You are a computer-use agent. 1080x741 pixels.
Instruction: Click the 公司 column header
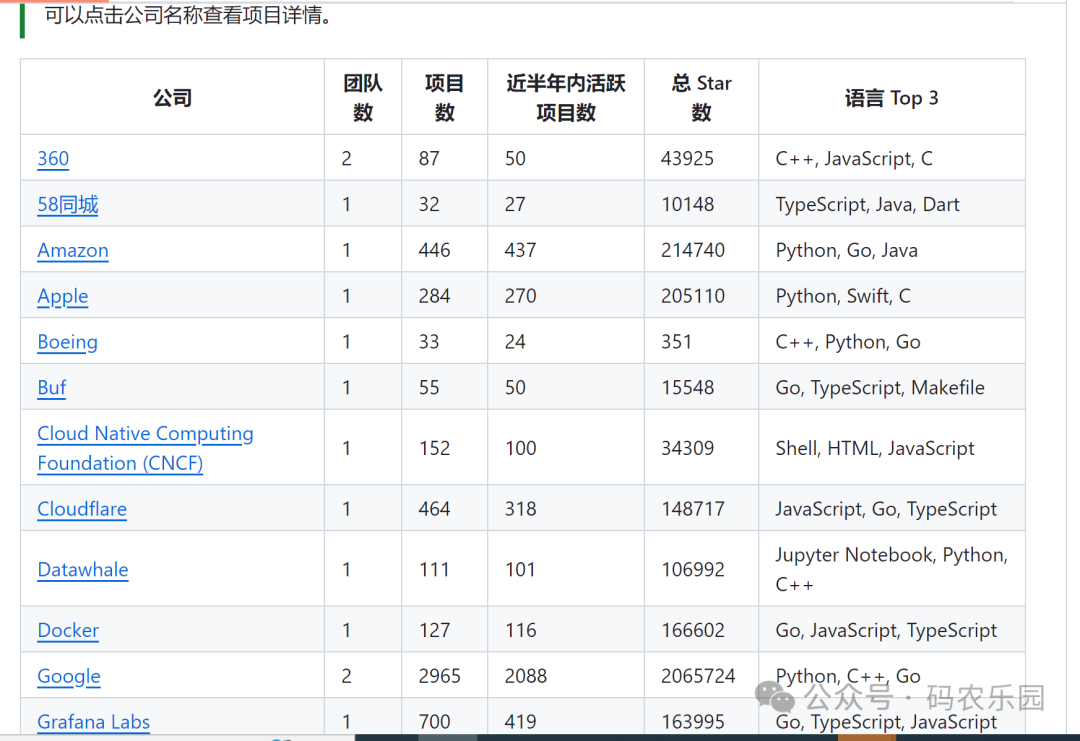172,98
